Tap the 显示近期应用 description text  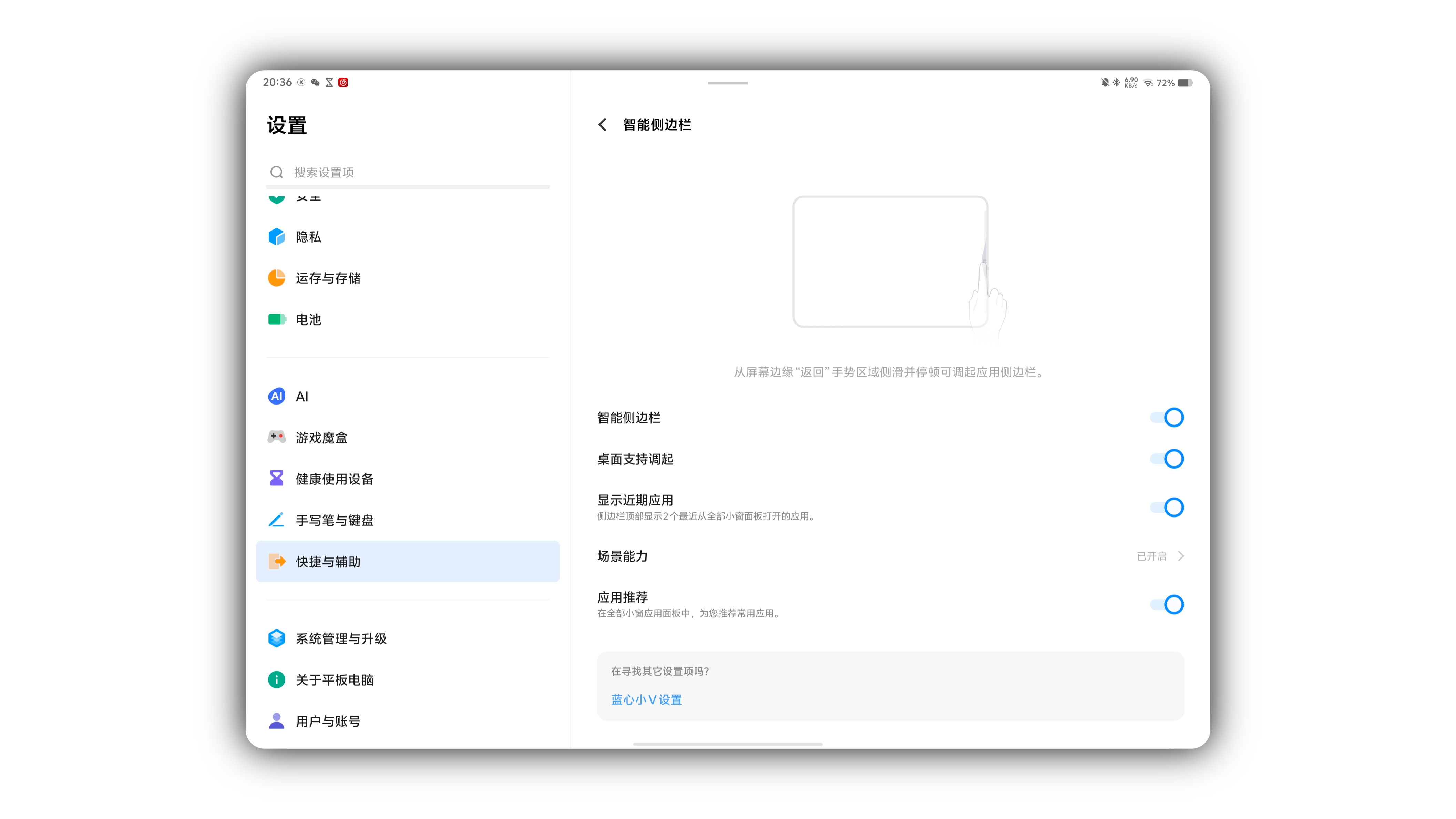707,516
